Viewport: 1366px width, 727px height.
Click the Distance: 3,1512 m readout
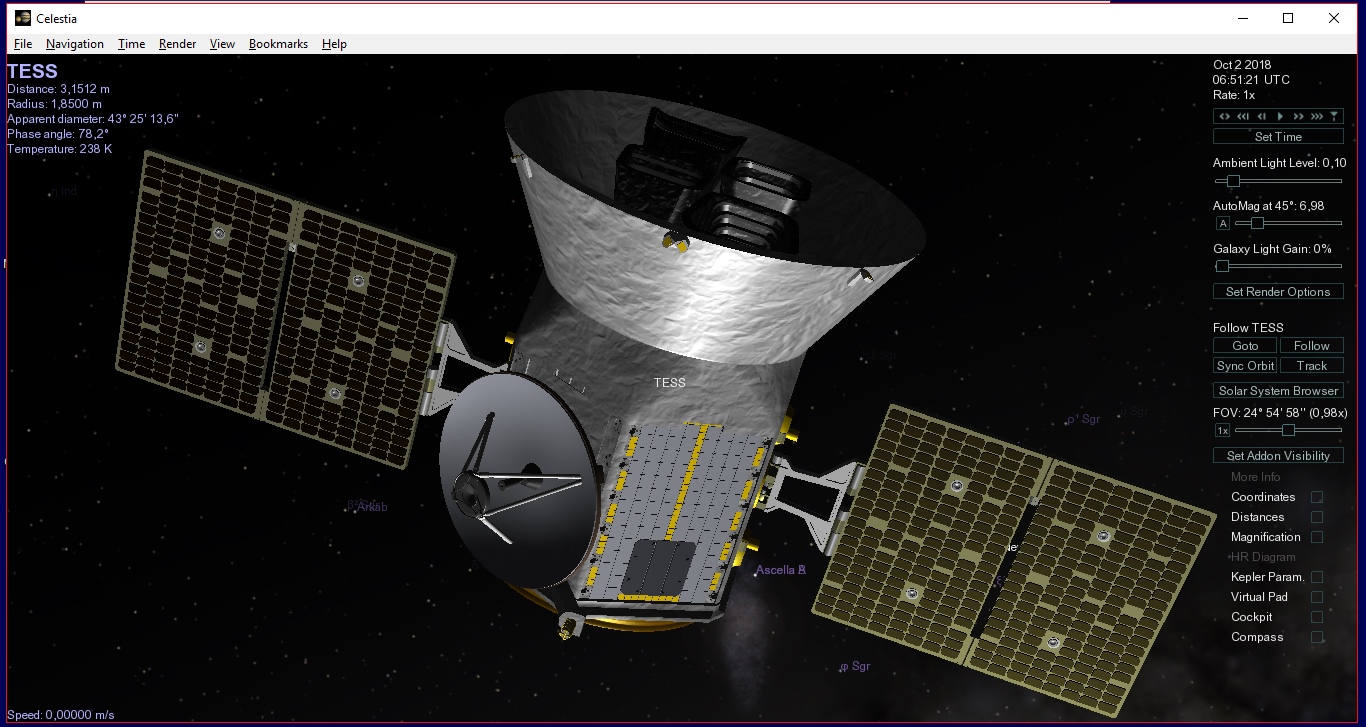click(58, 89)
